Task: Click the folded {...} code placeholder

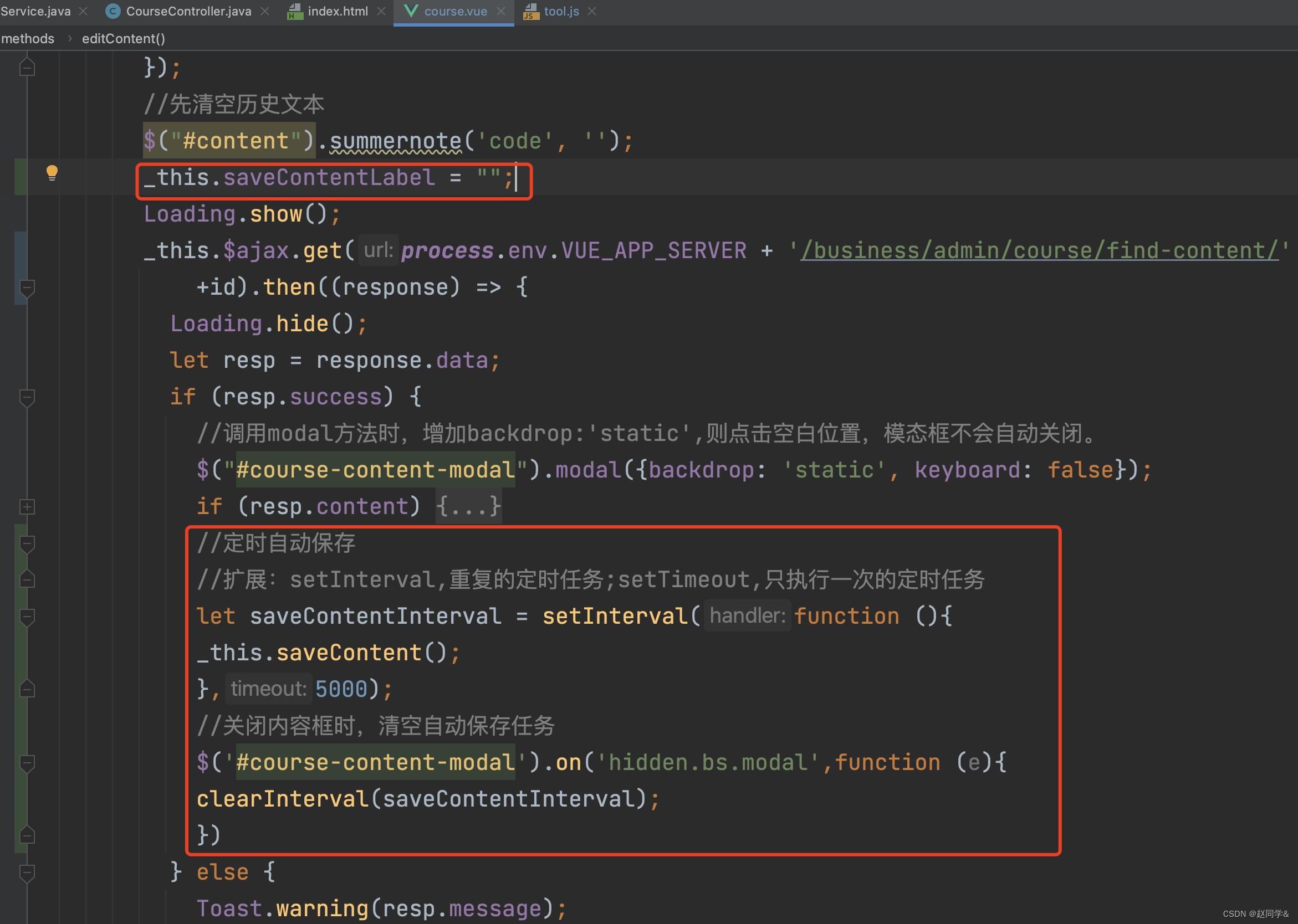Action: (x=468, y=506)
